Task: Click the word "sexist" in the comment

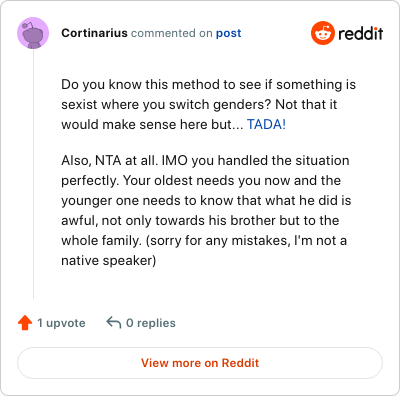Action: 79,104
